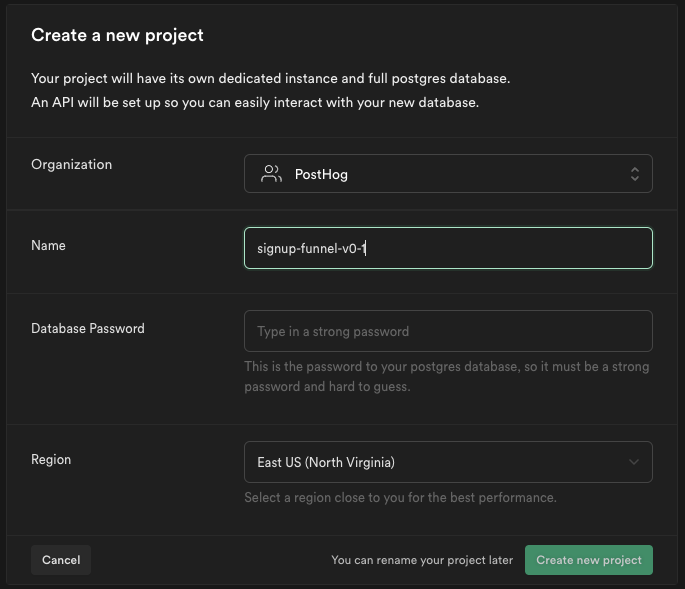685x589 pixels.
Task: Click into the Database Password field
Action: point(448,331)
